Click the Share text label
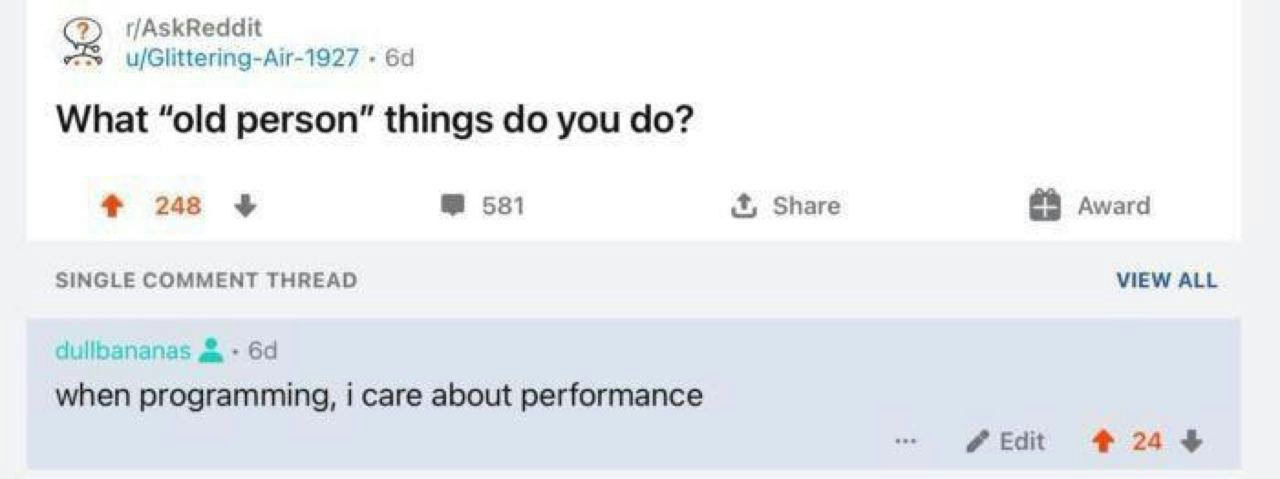This screenshot has width=1280, height=479. click(x=806, y=206)
